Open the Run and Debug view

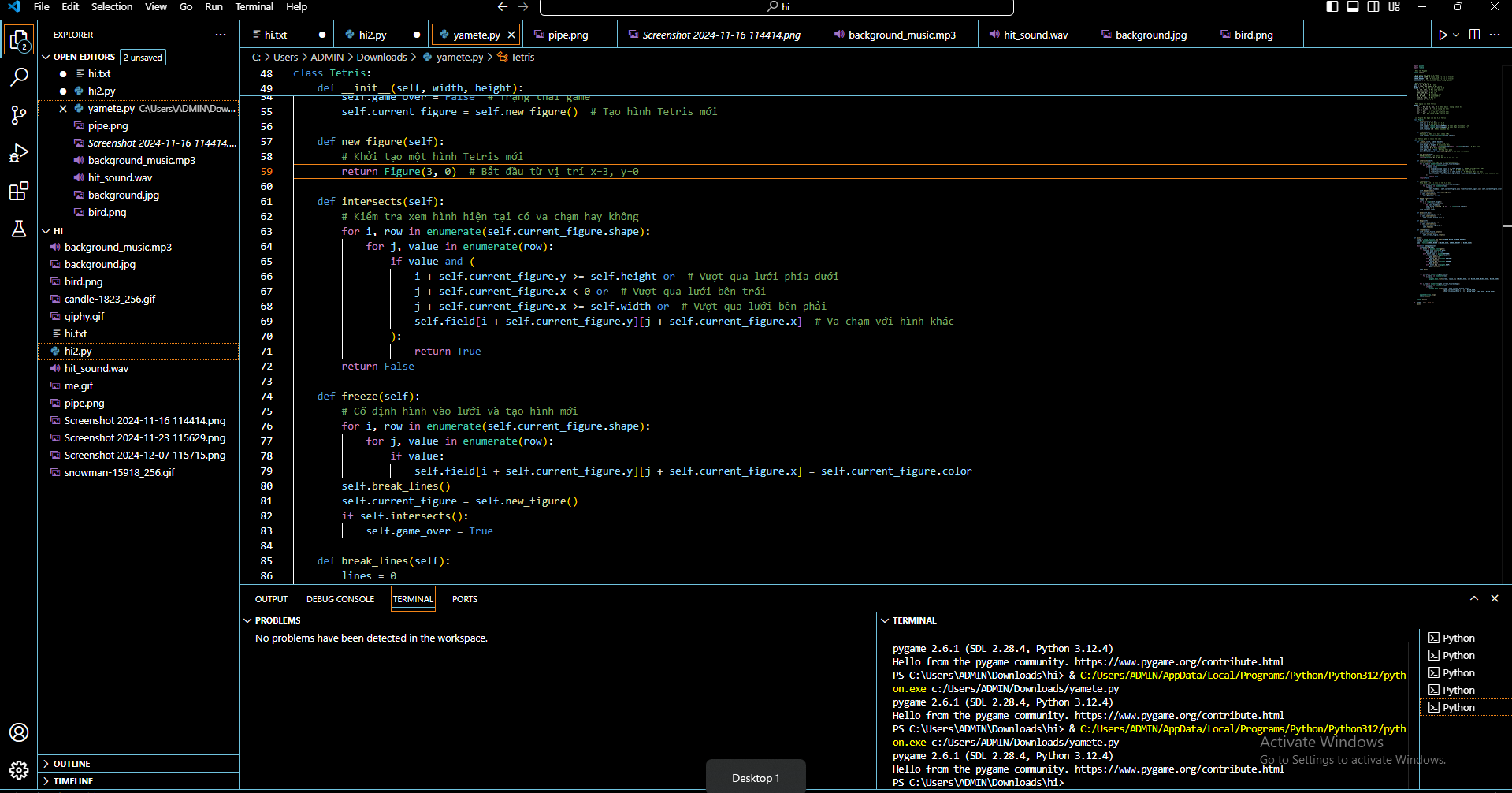tap(19, 153)
